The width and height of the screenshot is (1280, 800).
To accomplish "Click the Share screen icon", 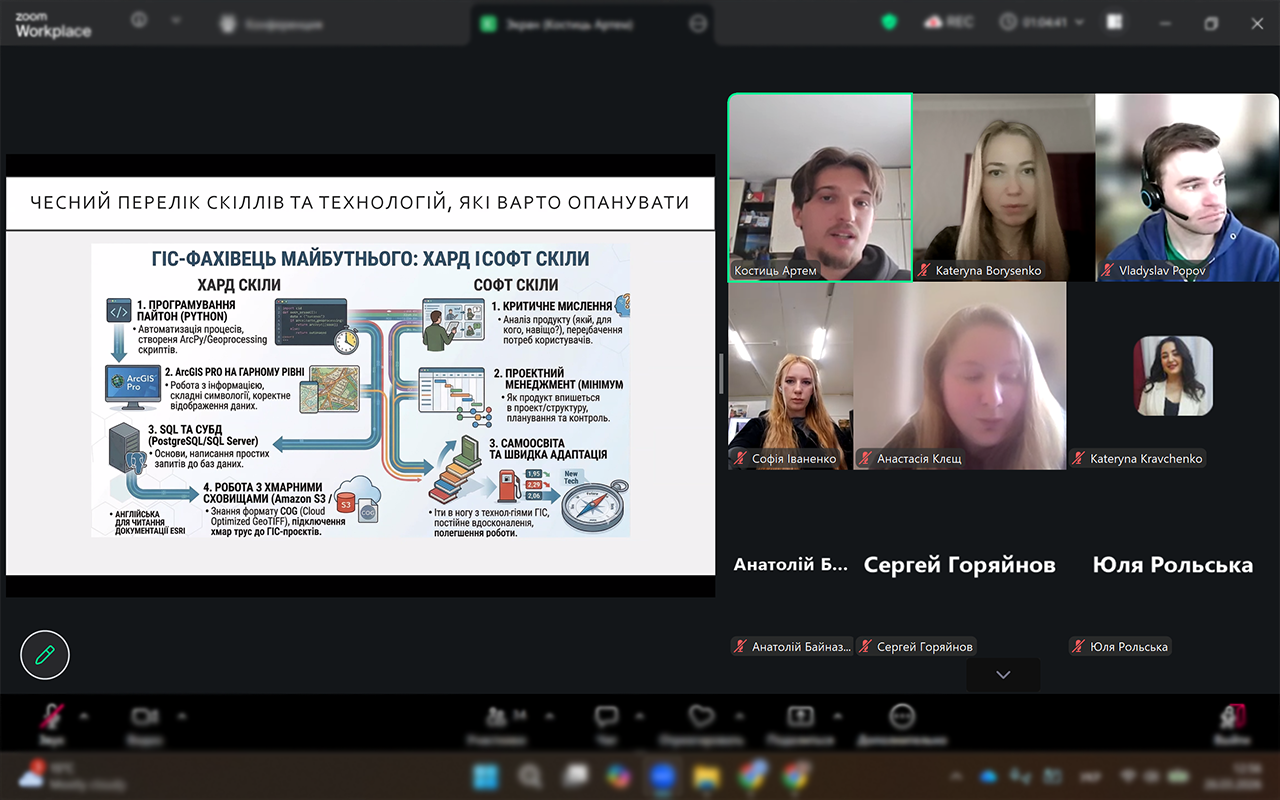I will pos(800,716).
